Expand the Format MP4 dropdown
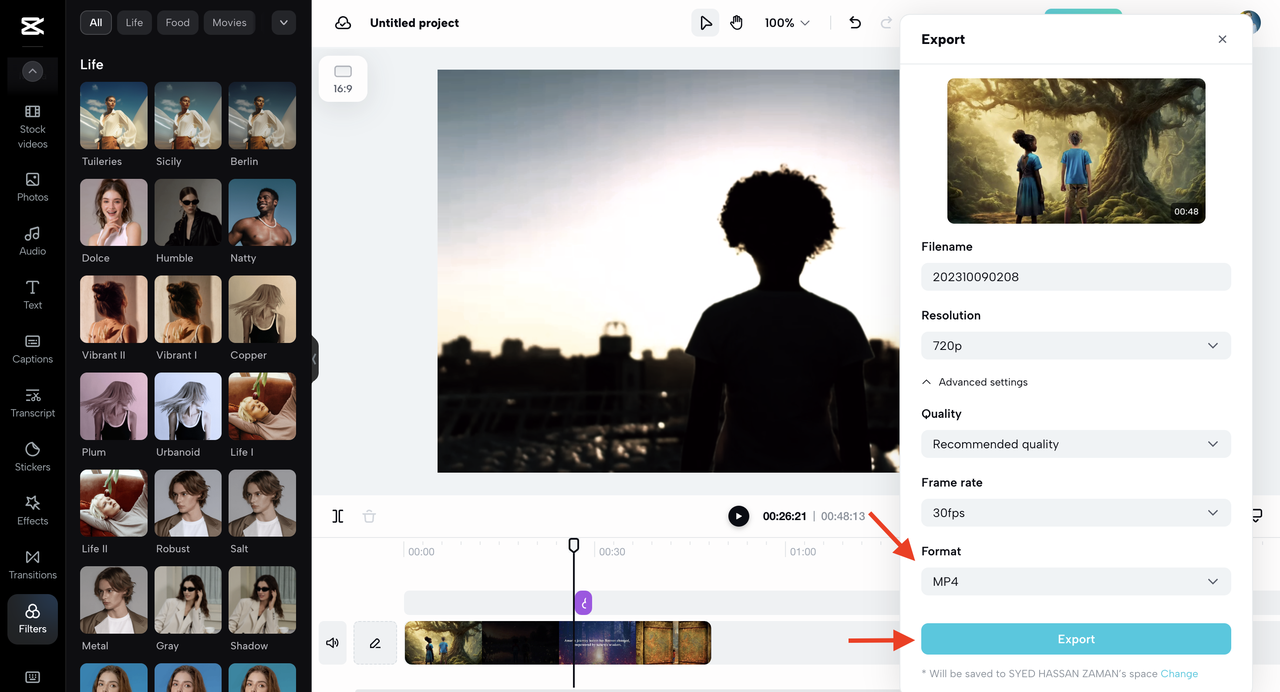 (x=1075, y=582)
